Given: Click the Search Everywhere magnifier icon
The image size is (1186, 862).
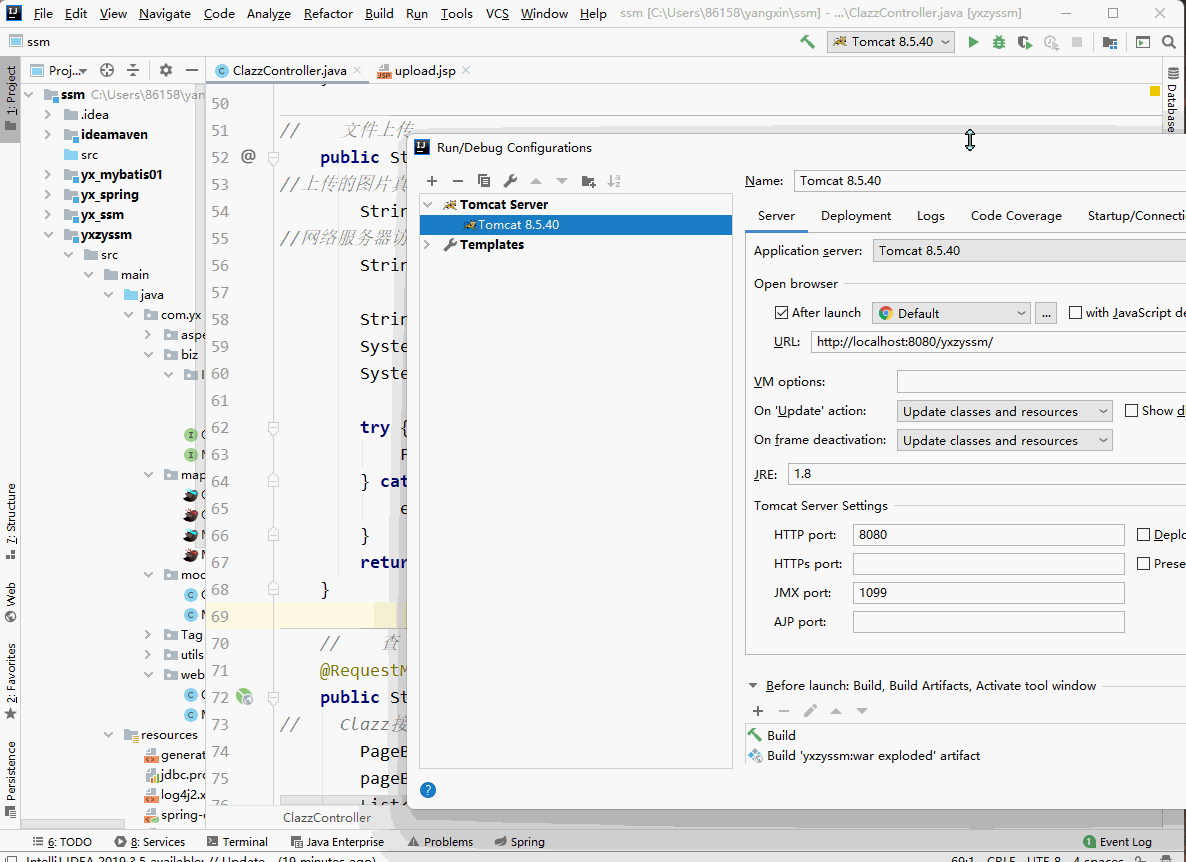Looking at the screenshot, I should click(x=1169, y=42).
